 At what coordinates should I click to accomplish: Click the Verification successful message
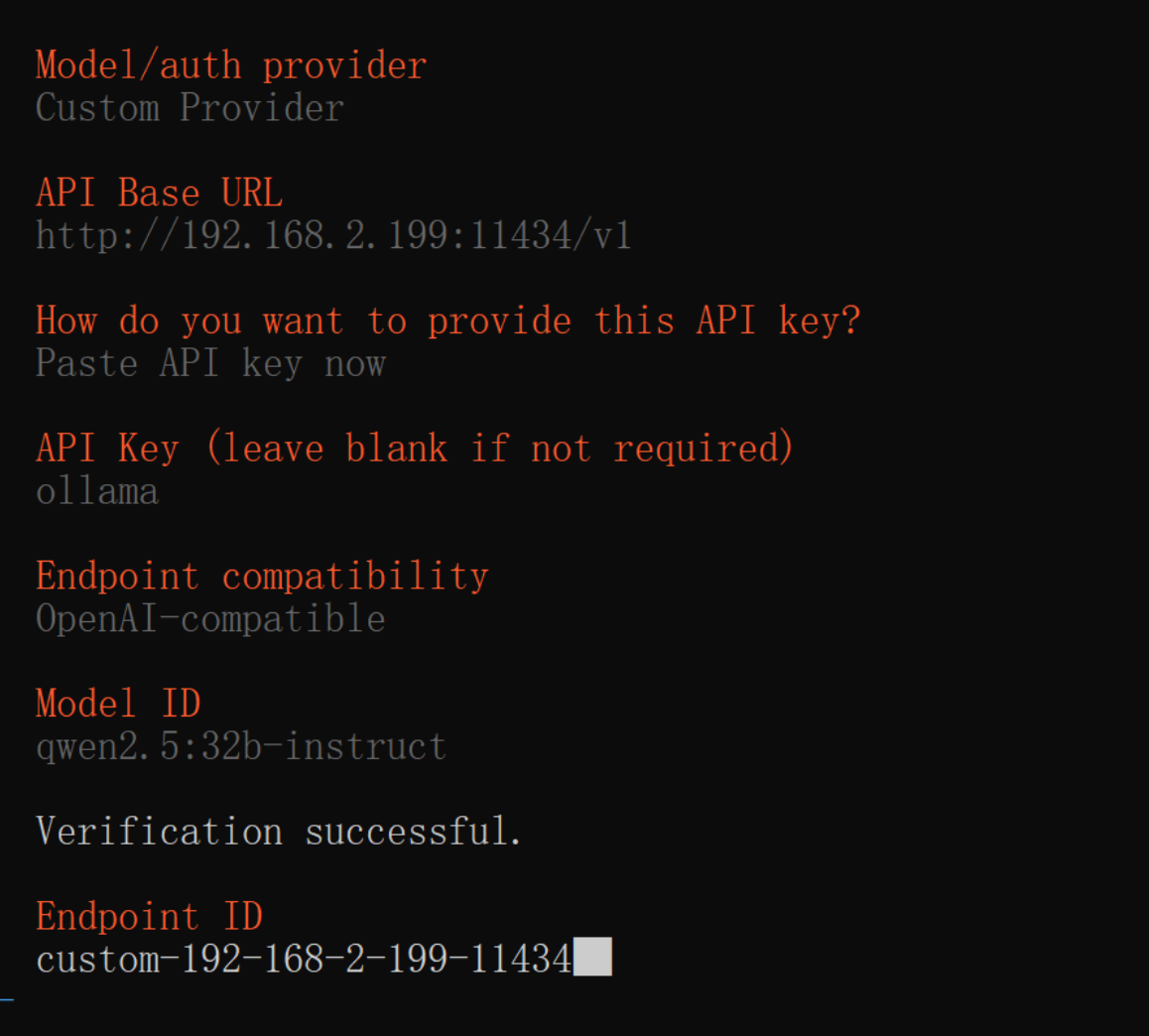point(279,832)
